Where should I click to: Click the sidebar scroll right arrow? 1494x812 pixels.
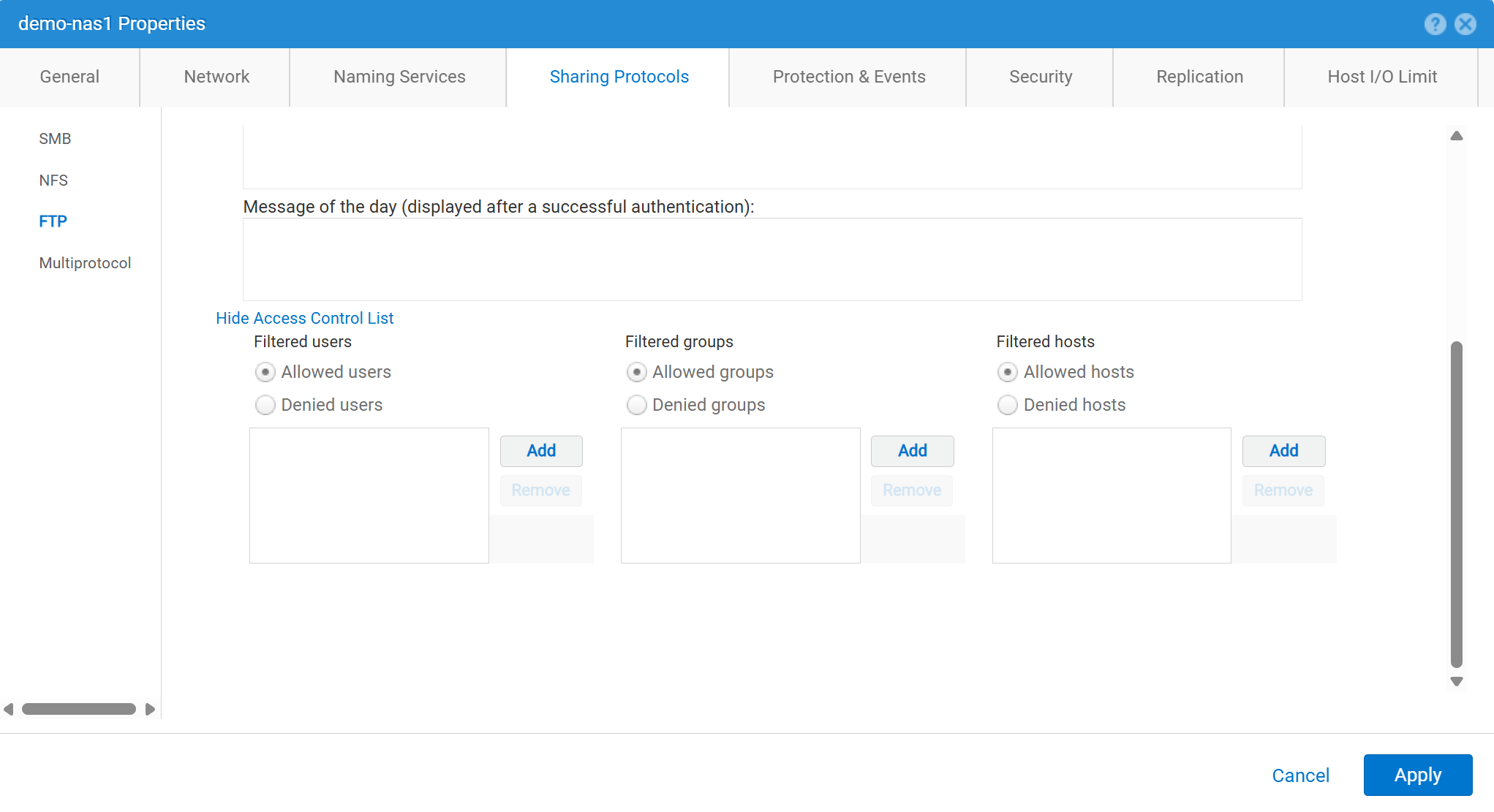pyautogui.click(x=150, y=709)
